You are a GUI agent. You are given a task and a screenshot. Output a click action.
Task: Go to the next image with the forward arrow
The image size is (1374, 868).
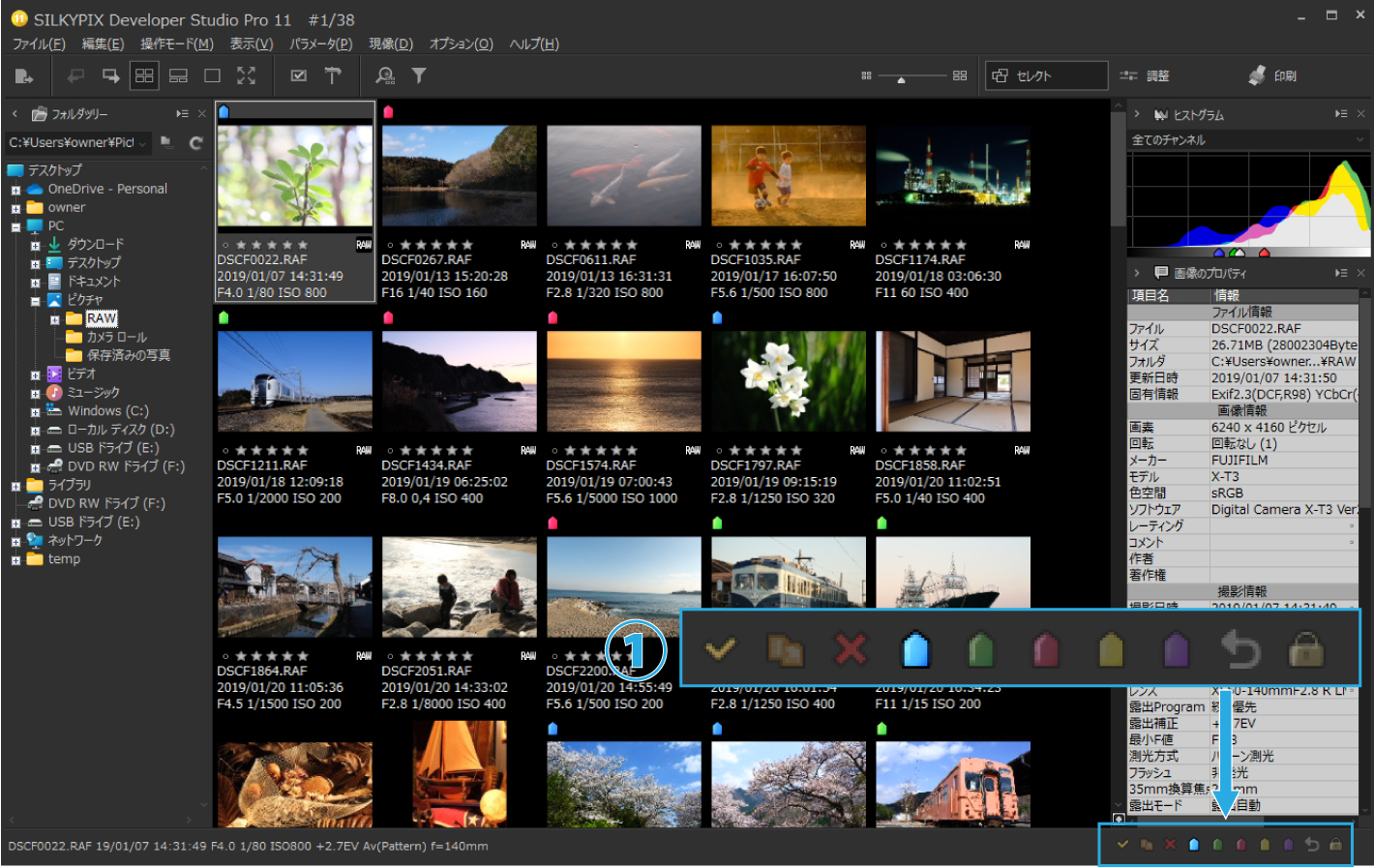[110, 75]
